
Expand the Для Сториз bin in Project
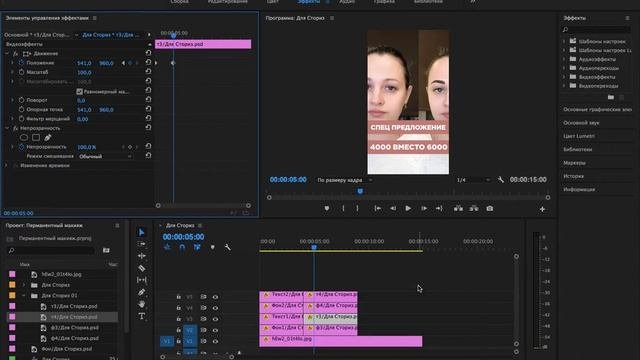[x=24, y=285]
